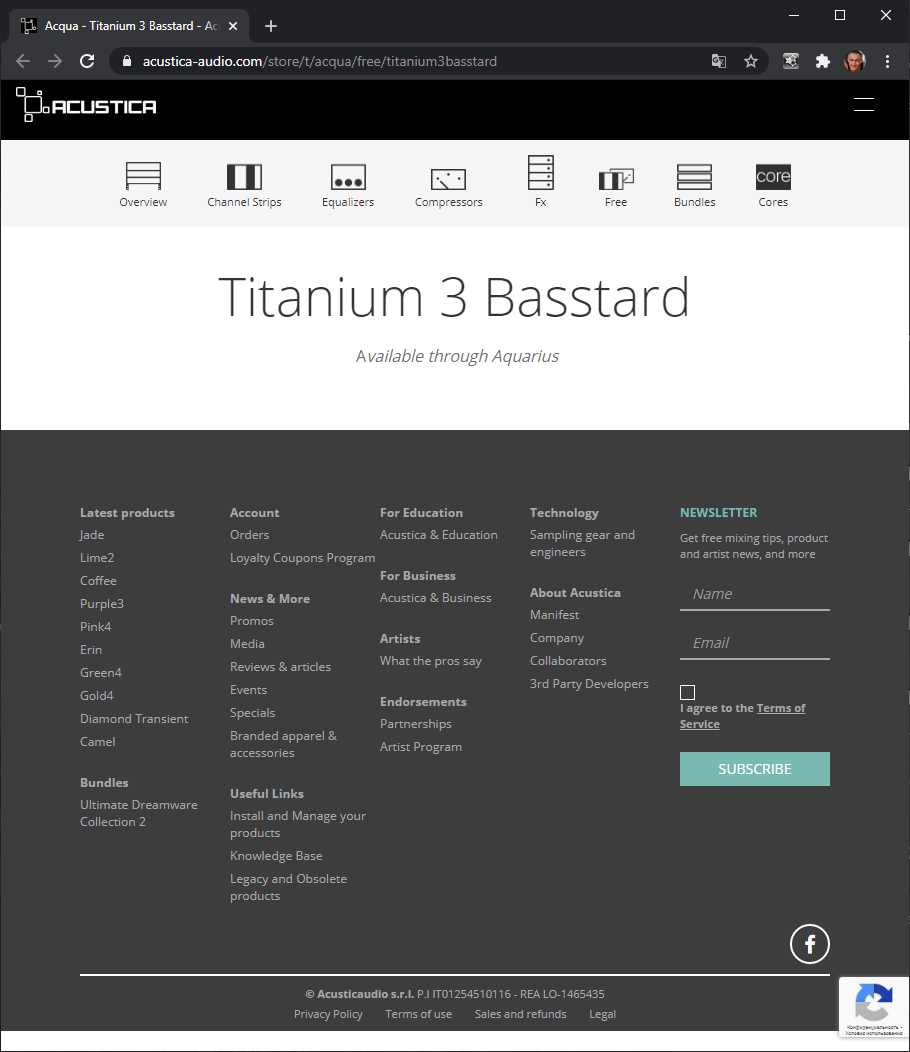910x1052 pixels.
Task: Select the Acqua - Titanium 3 Basstard tab
Action: click(129, 26)
